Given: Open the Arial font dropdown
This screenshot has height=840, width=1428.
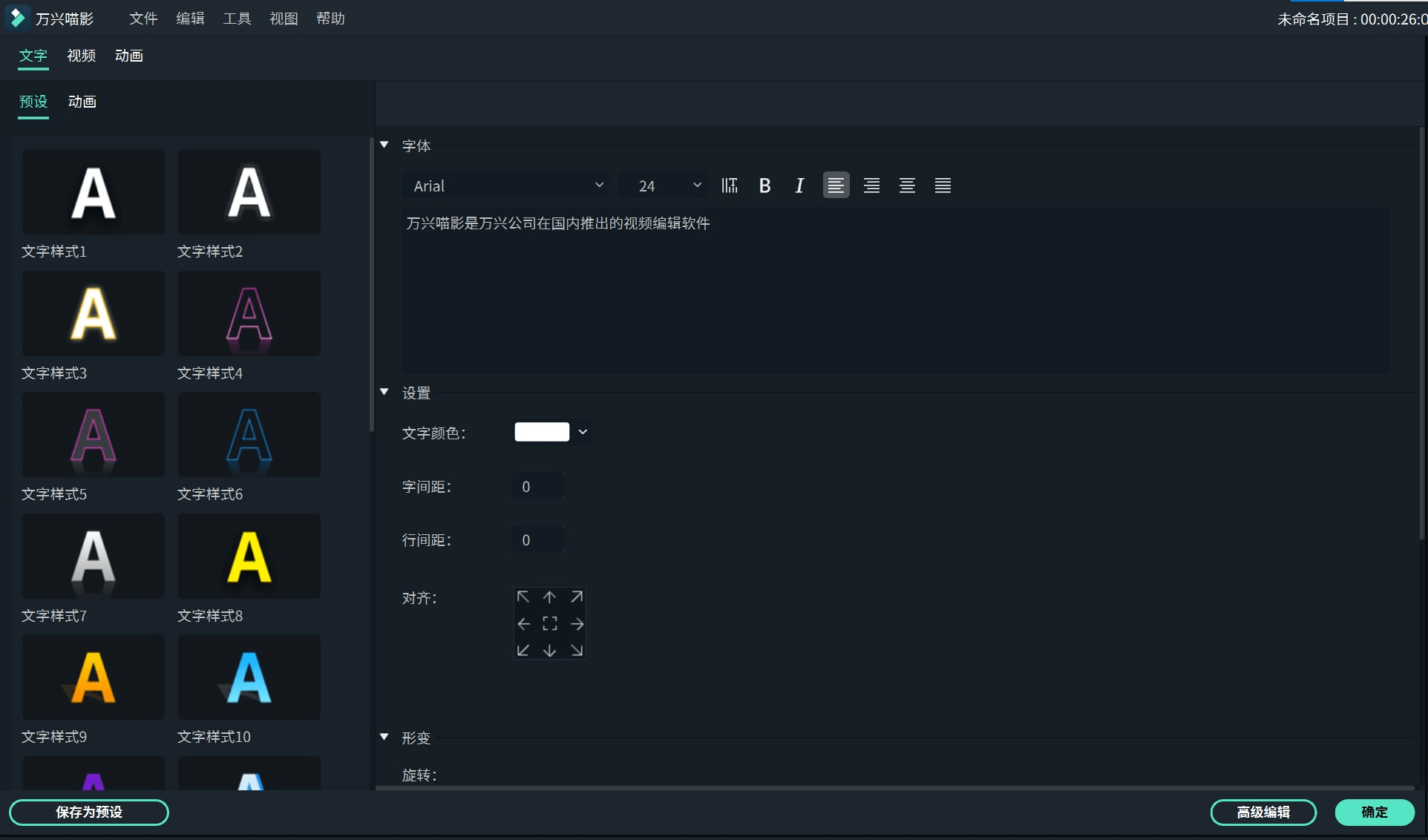Looking at the screenshot, I should point(506,186).
